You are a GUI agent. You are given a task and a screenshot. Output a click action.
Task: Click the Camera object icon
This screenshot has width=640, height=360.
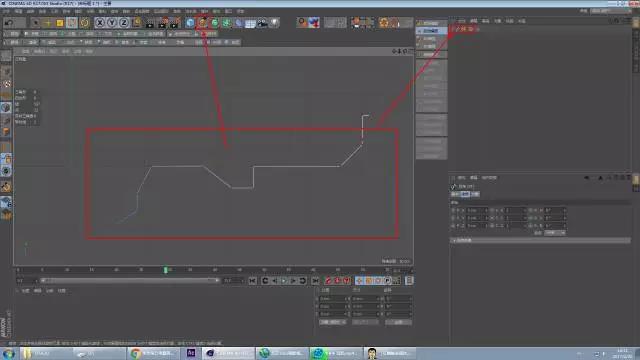[x=262, y=23]
